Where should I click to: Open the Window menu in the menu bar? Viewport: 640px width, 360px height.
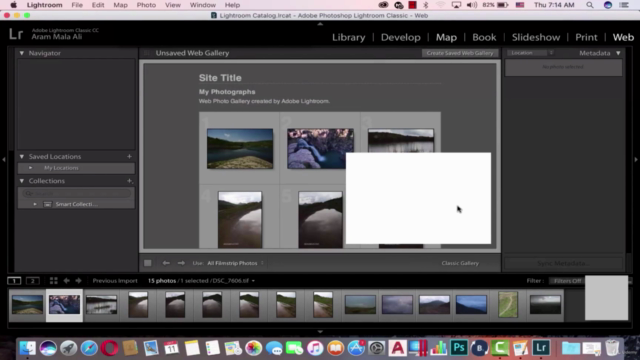coord(202,5)
